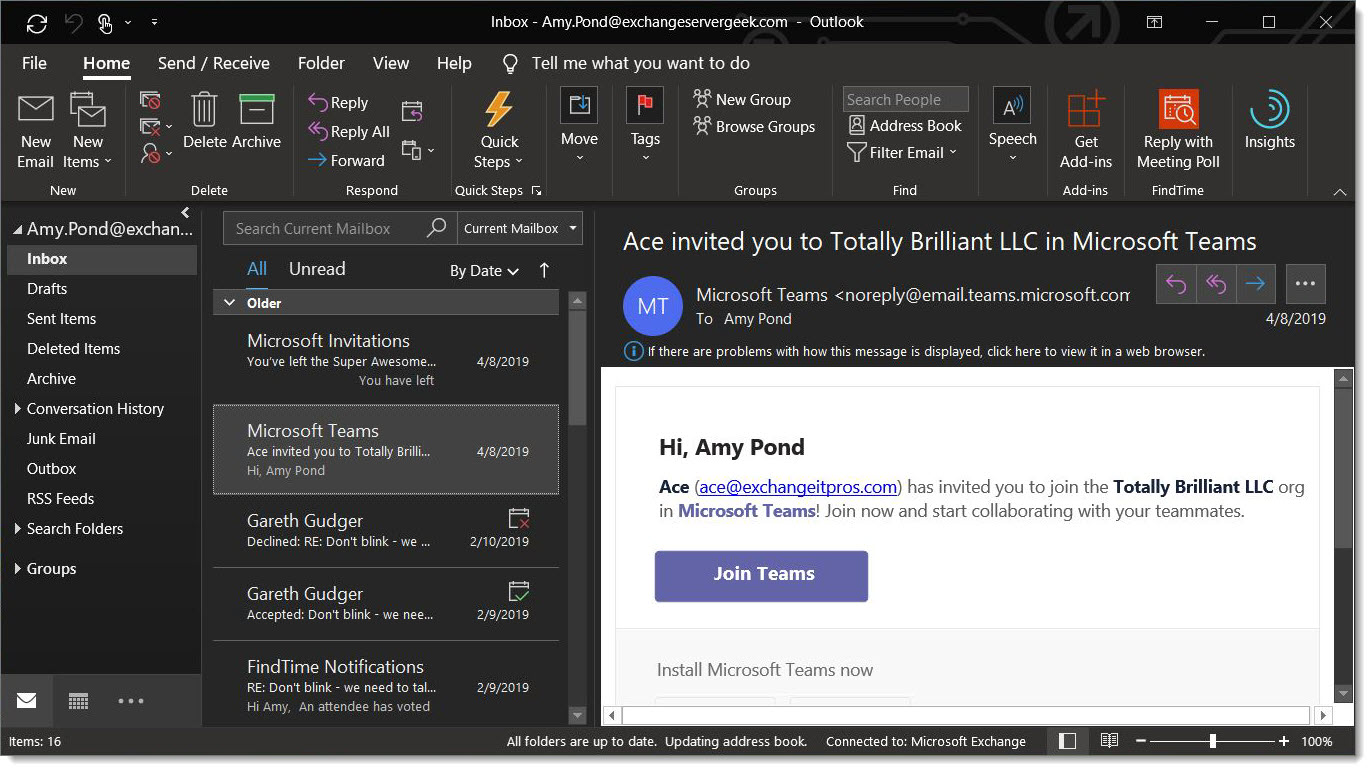Collapse the folder pane with the arrow
Screen dimensions: 1371x771
coord(185,212)
